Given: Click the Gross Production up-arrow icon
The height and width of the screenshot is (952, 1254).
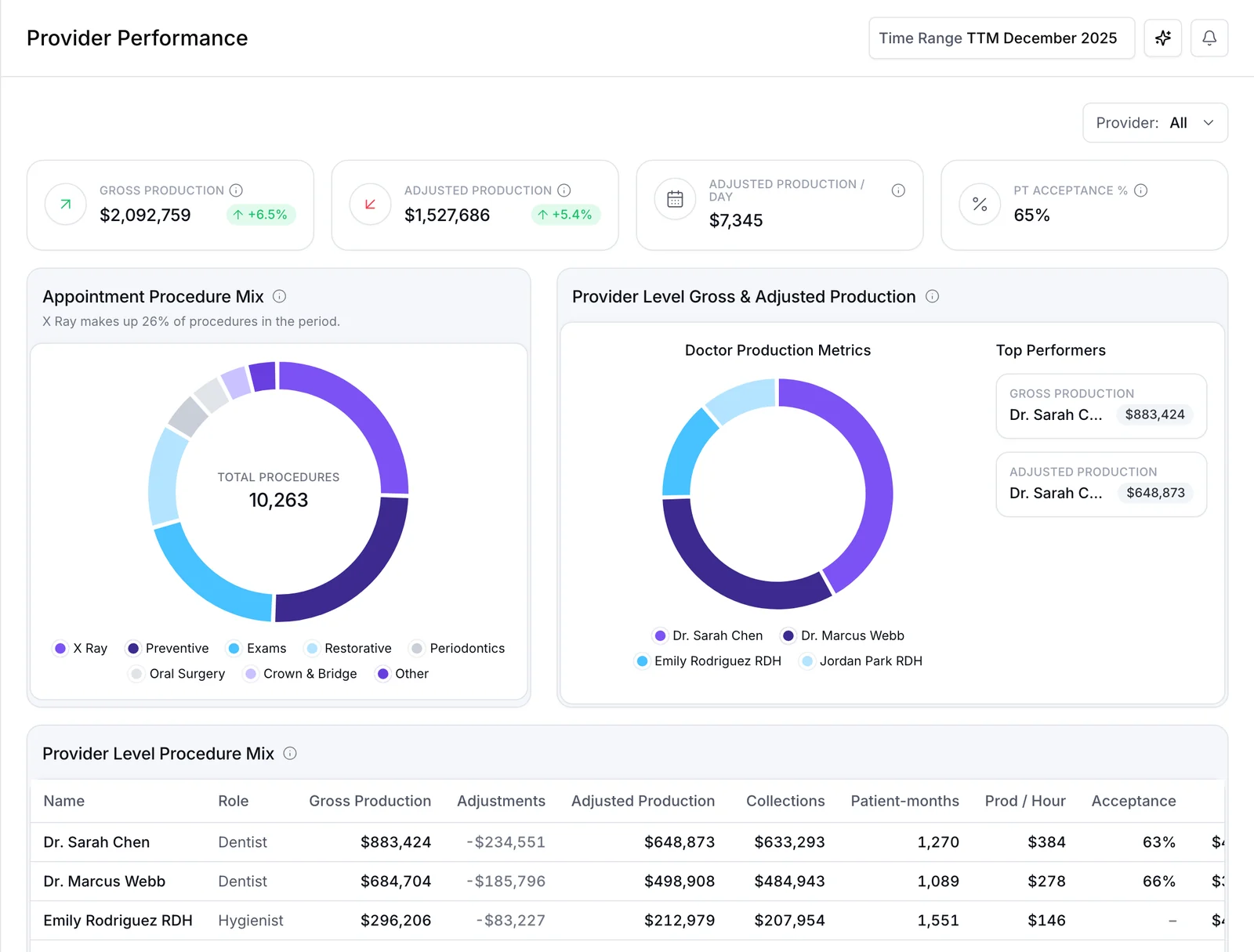Looking at the screenshot, I should 66,205.
